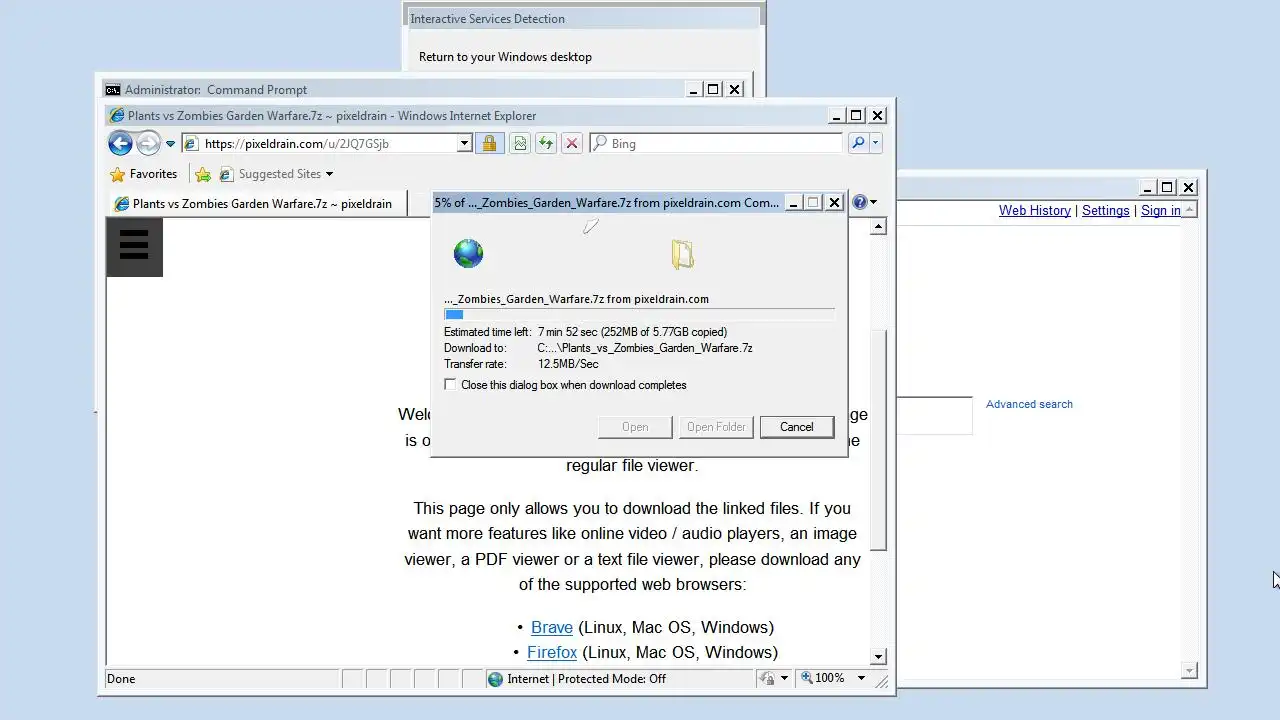The height and width of the screenshot is (720, 1280).
Task: Open the recent pages dropdown arrow
Action: 170,144
